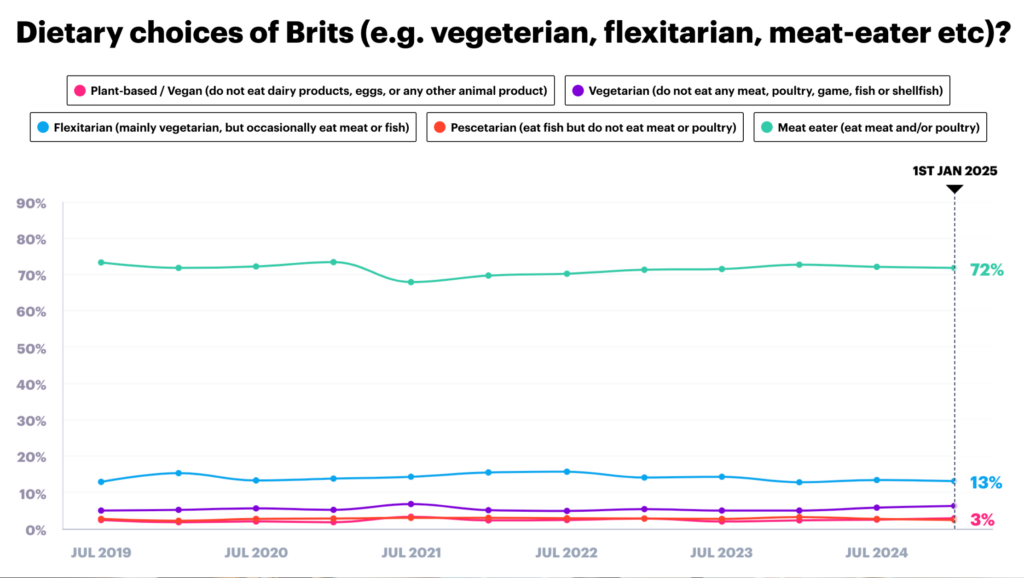Click the 13% Flexitarian end label
The height and width of the screenshot is (578, 1024).
point(986,483)
